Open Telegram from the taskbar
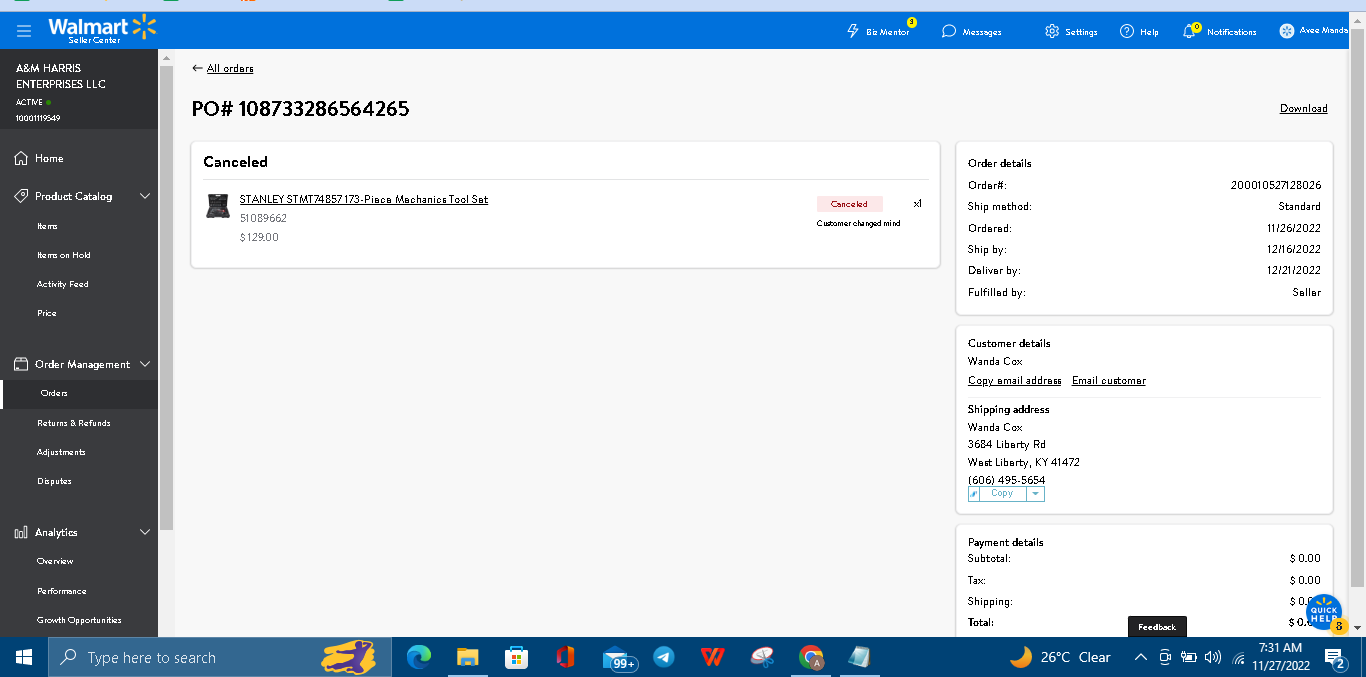 (x=664, y=657)
